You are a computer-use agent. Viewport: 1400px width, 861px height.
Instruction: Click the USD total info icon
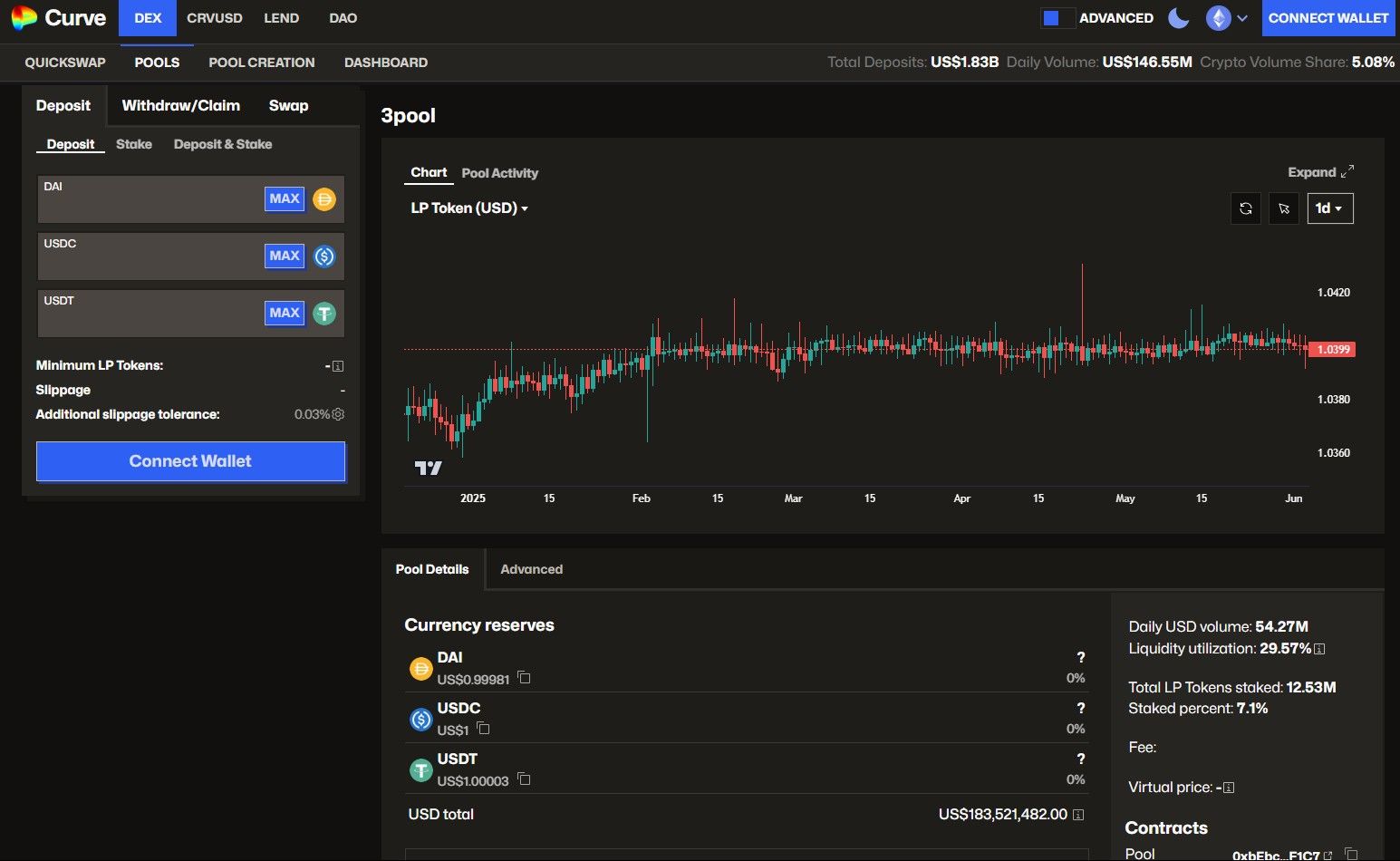(x=1078, y=815)
